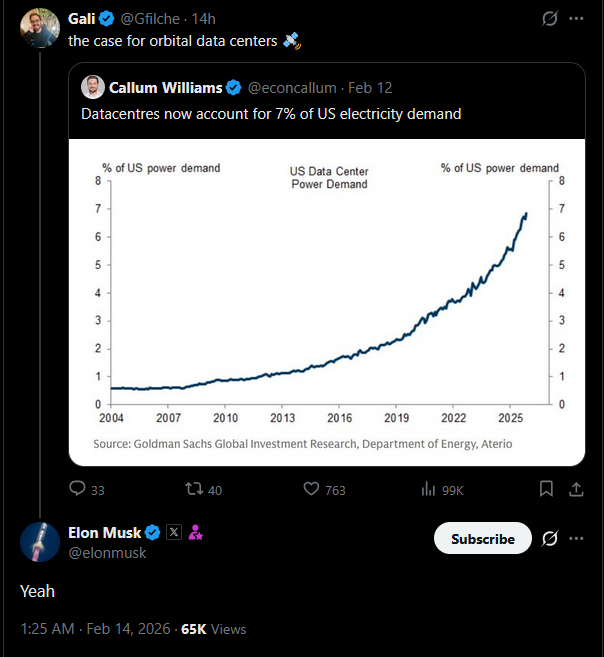Click the repost icon with 40 reposts
604x657 pixels.
point(197,489)
